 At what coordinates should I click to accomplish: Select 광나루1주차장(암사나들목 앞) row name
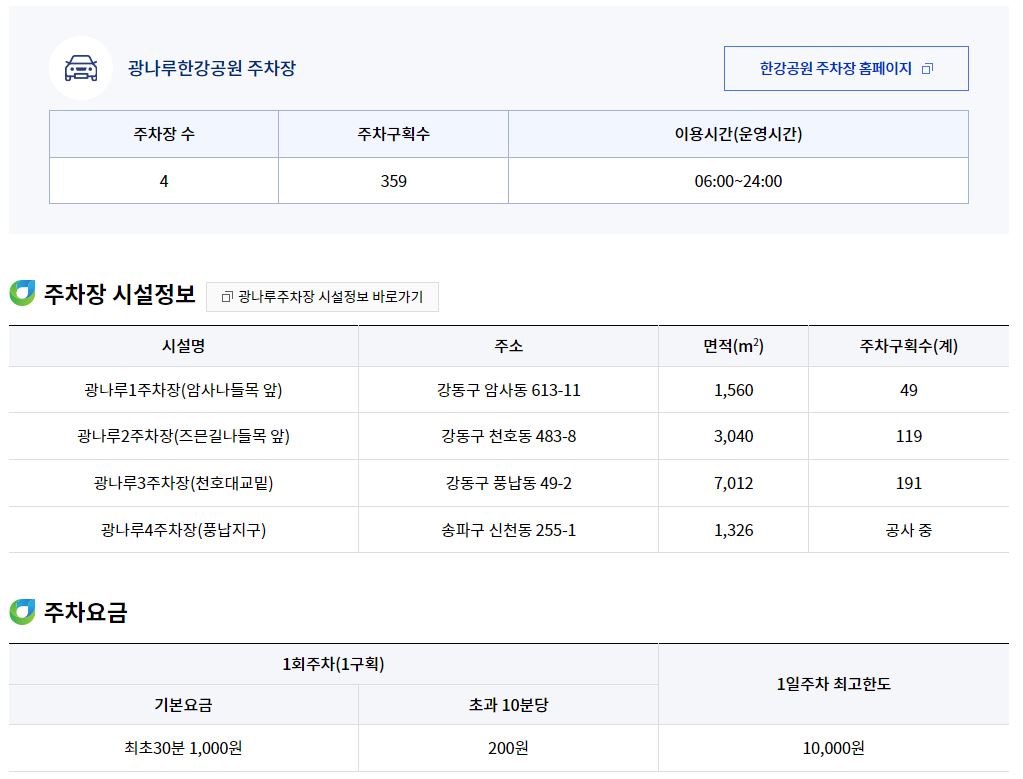(183, 390)
